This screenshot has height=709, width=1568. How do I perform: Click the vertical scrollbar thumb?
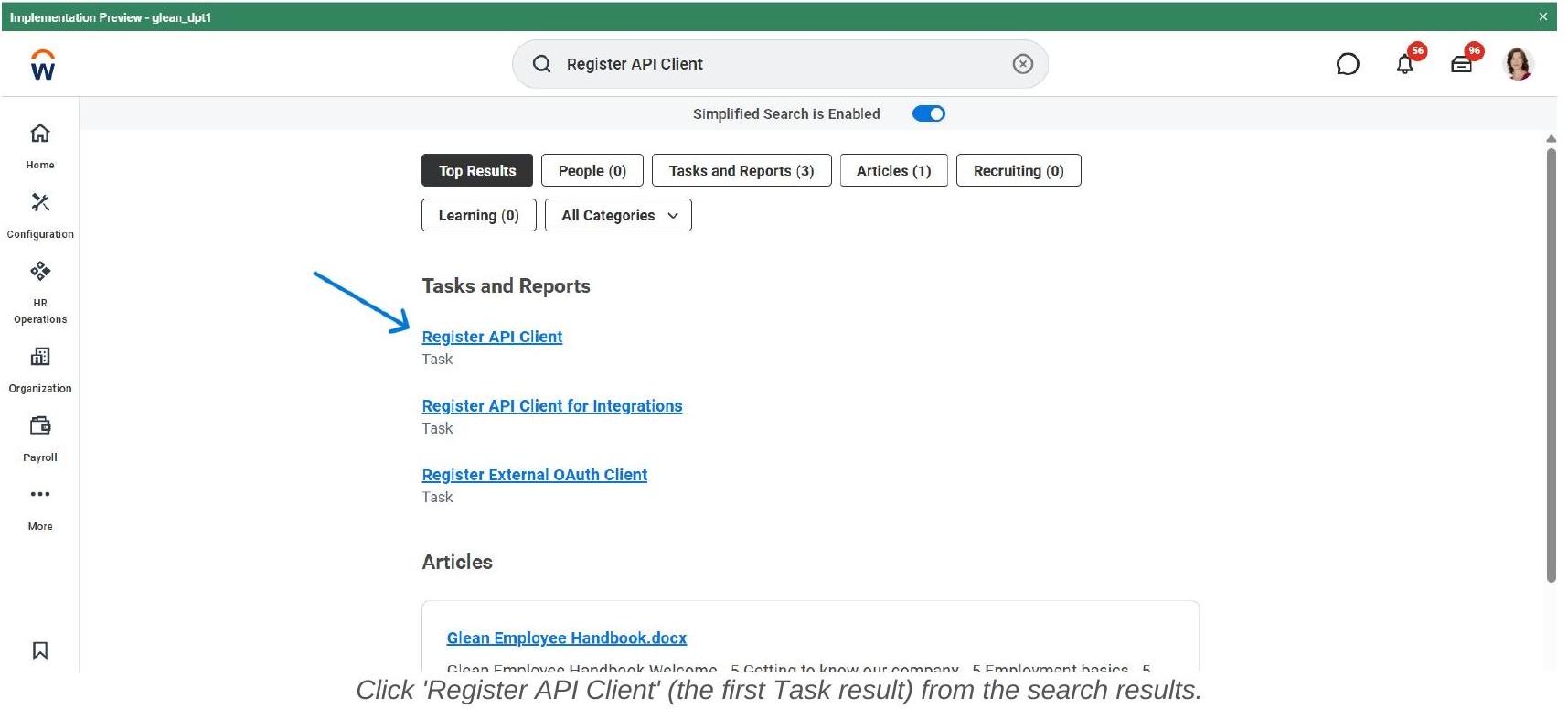pyautogui.click(x=1551, y=364)
